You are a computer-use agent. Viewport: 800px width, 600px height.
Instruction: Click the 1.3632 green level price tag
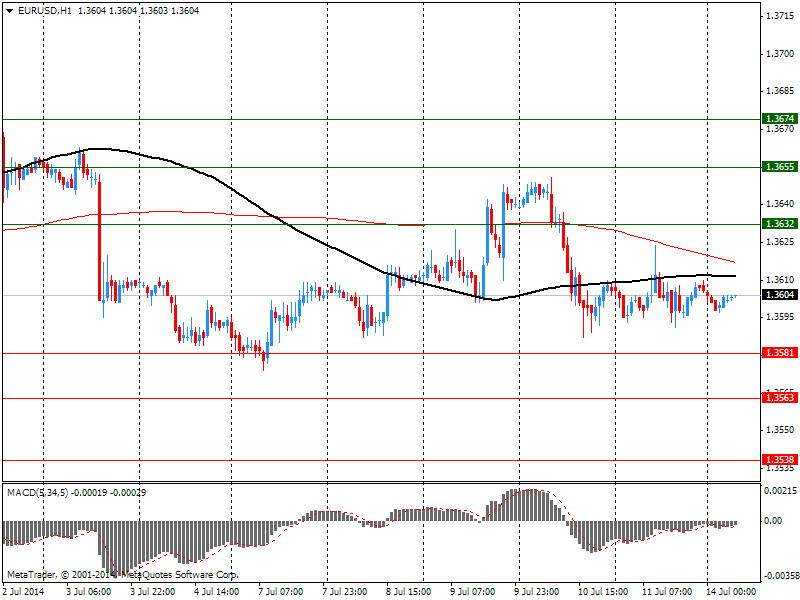click(780, 223)
